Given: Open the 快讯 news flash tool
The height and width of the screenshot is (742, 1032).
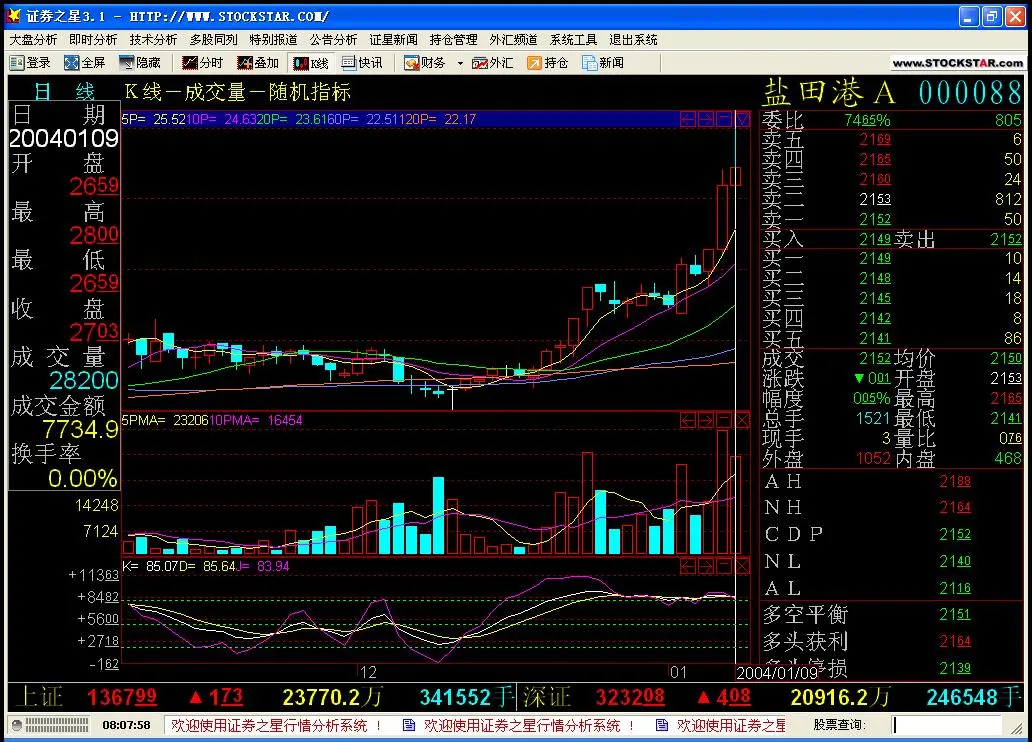Looking at the screenshot, I should [x=362, y=63].
